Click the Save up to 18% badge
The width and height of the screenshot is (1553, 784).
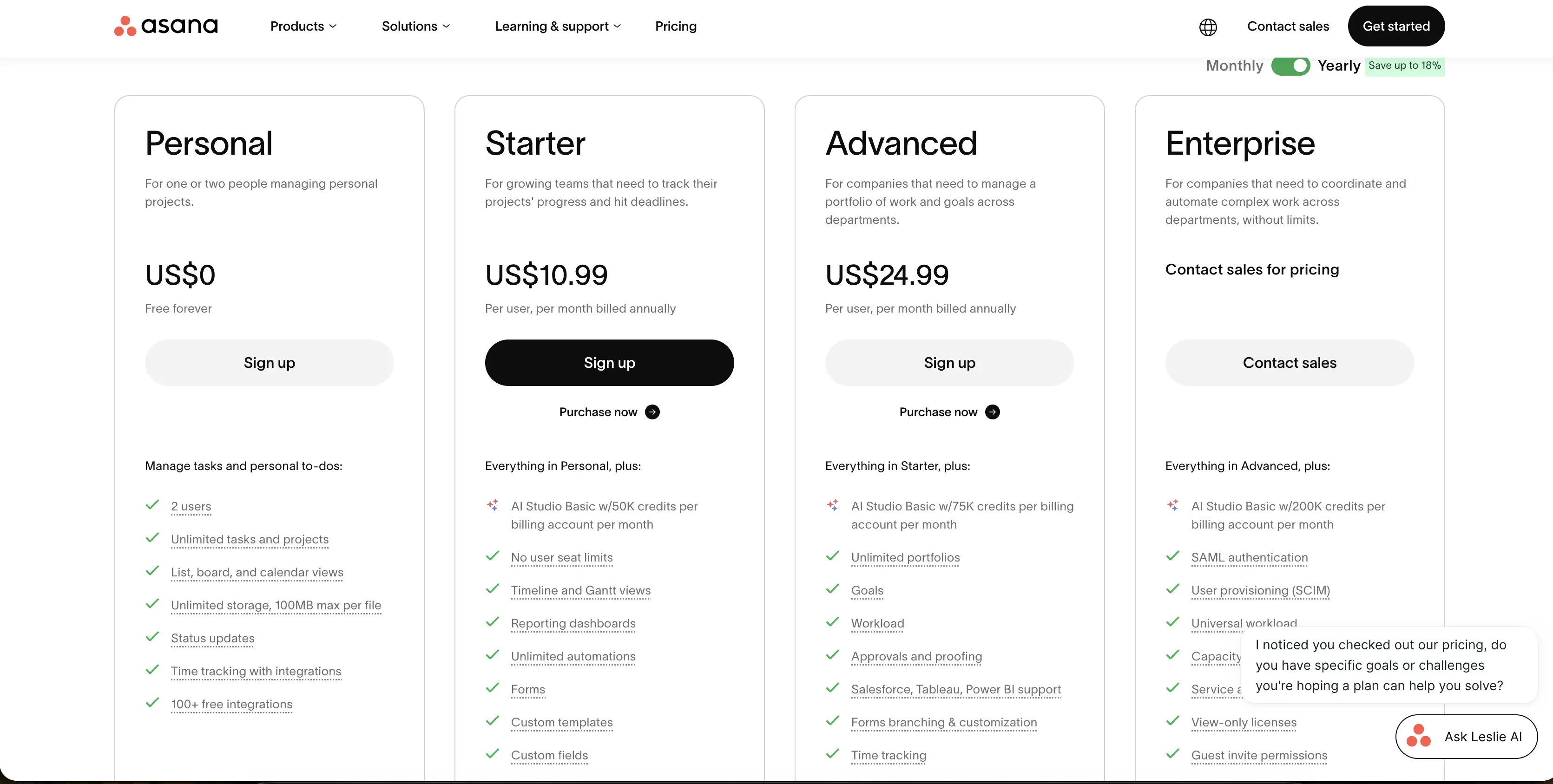[1405, 65]
